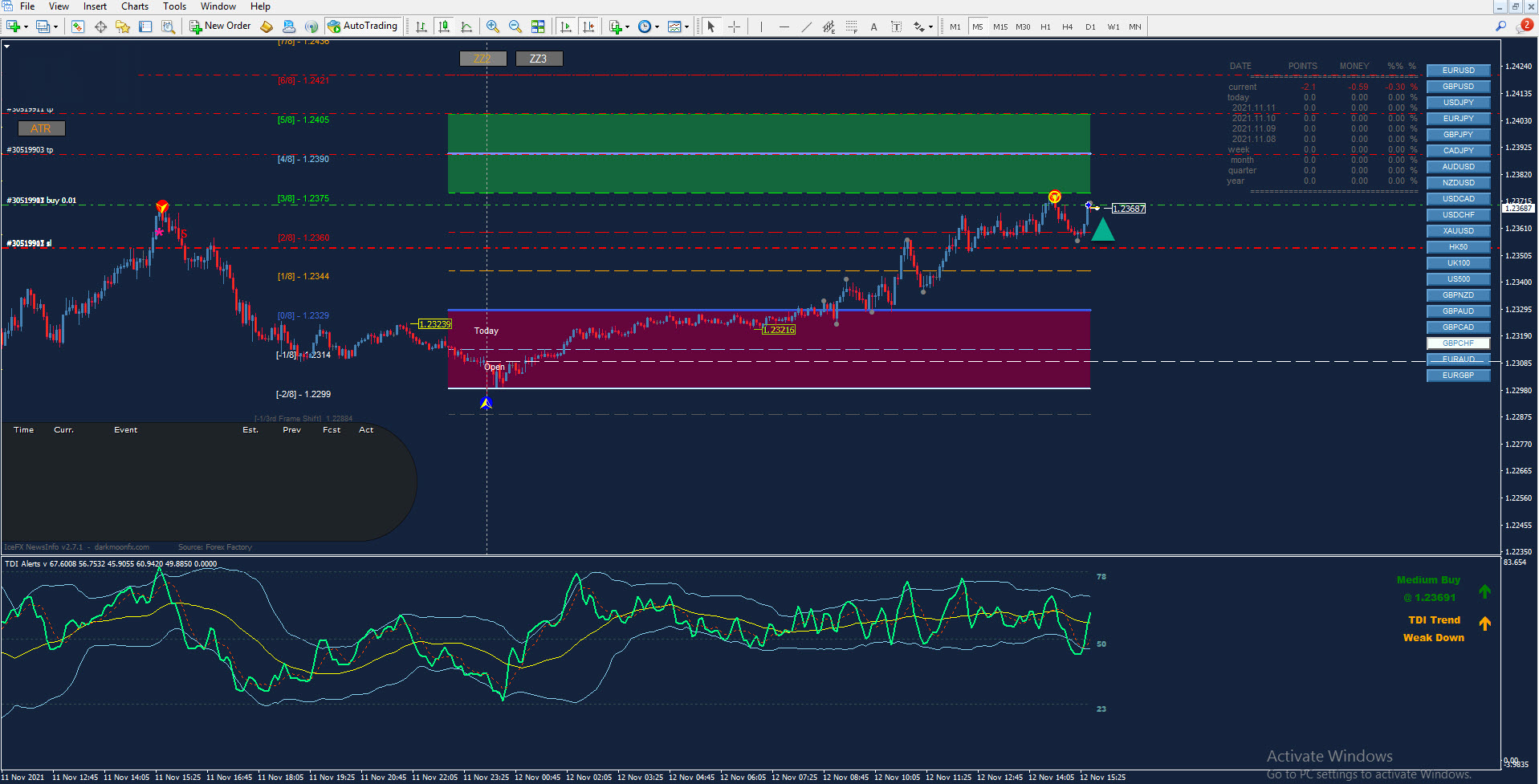The height and width of the screenshot is (784, 1539).
Task: Open the Insert menu
Action: [95, 6]
